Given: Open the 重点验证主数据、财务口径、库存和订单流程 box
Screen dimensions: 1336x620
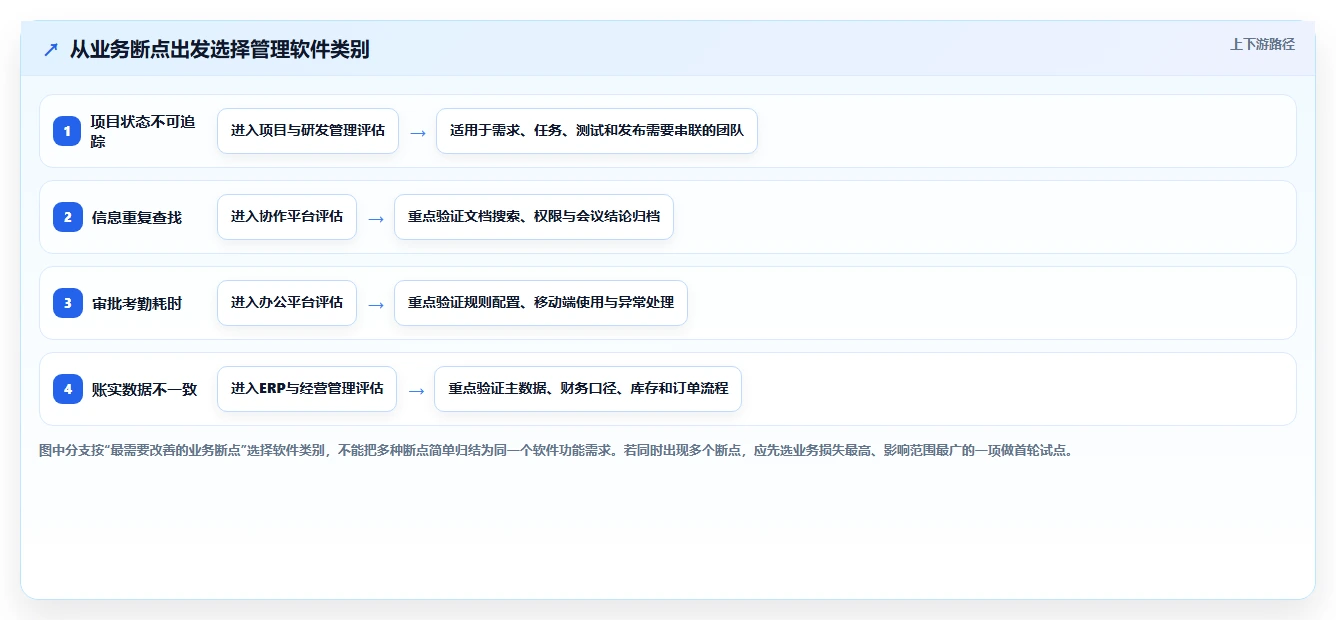Looking at the screenshot, I should coord(588,389).
